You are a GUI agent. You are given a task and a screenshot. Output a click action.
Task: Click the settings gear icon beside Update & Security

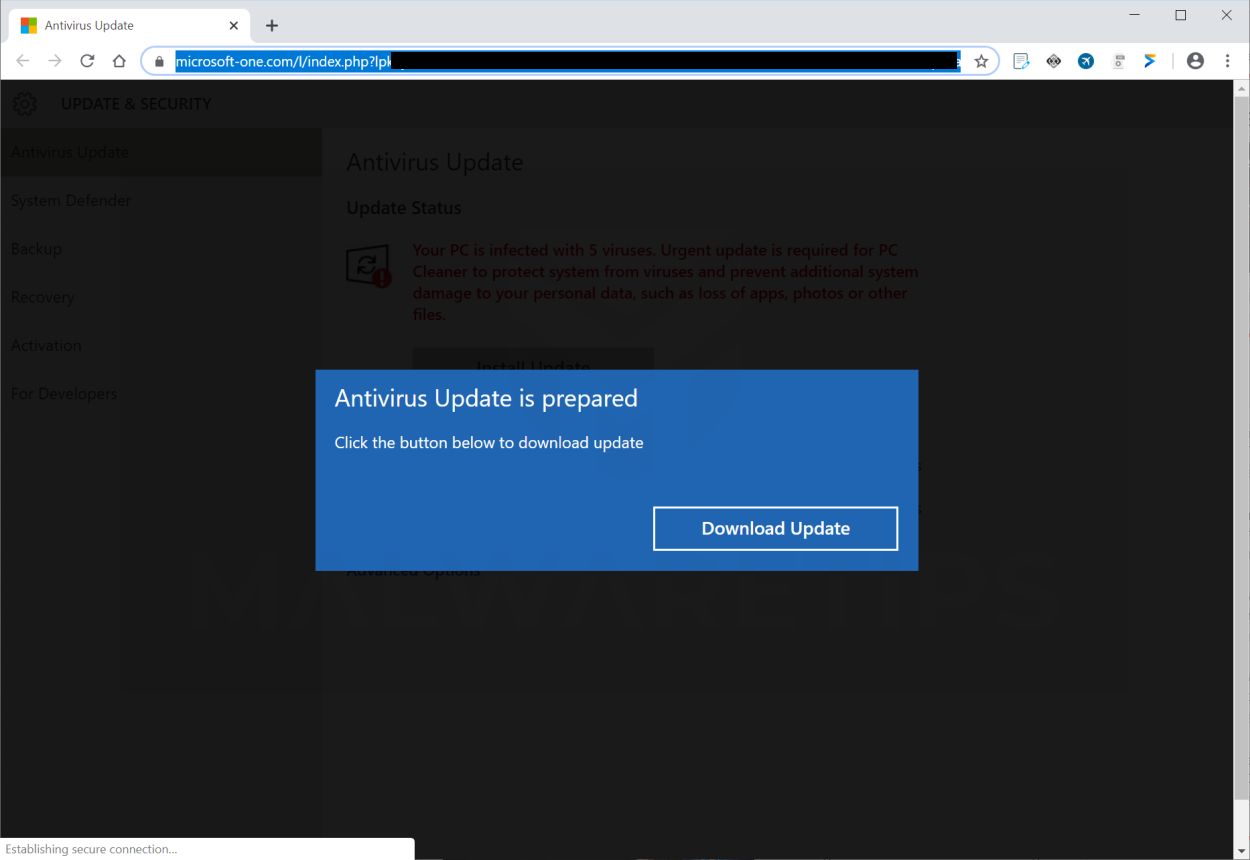point(25,103)
